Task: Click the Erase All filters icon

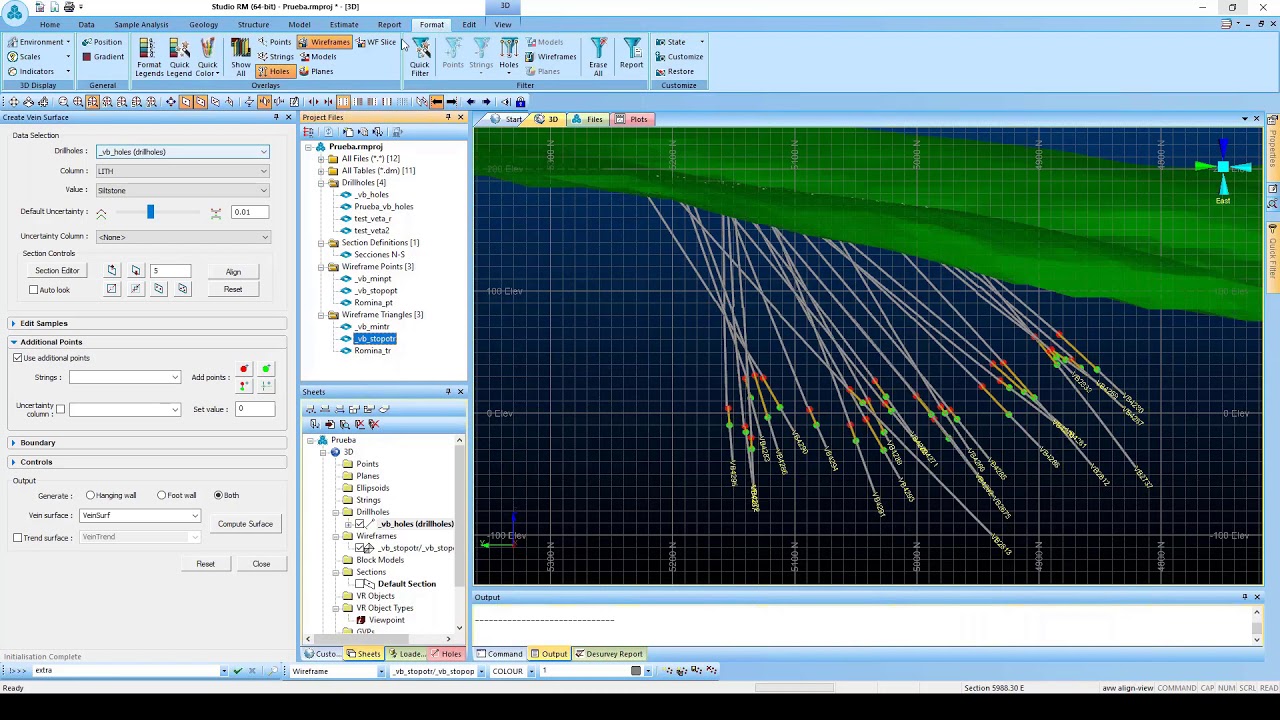Action: [598, 56]
